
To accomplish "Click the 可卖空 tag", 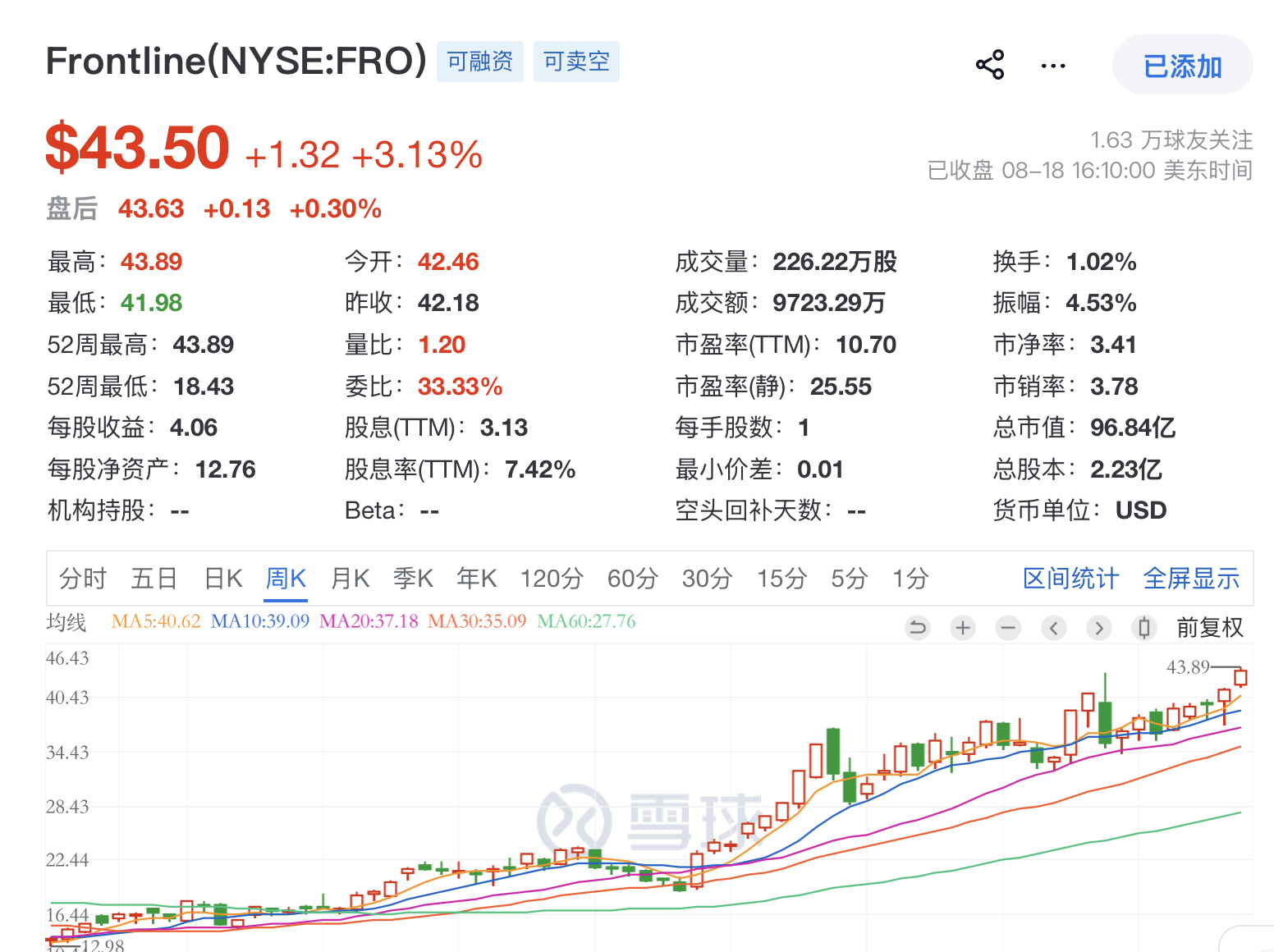I will pos(576,62).
